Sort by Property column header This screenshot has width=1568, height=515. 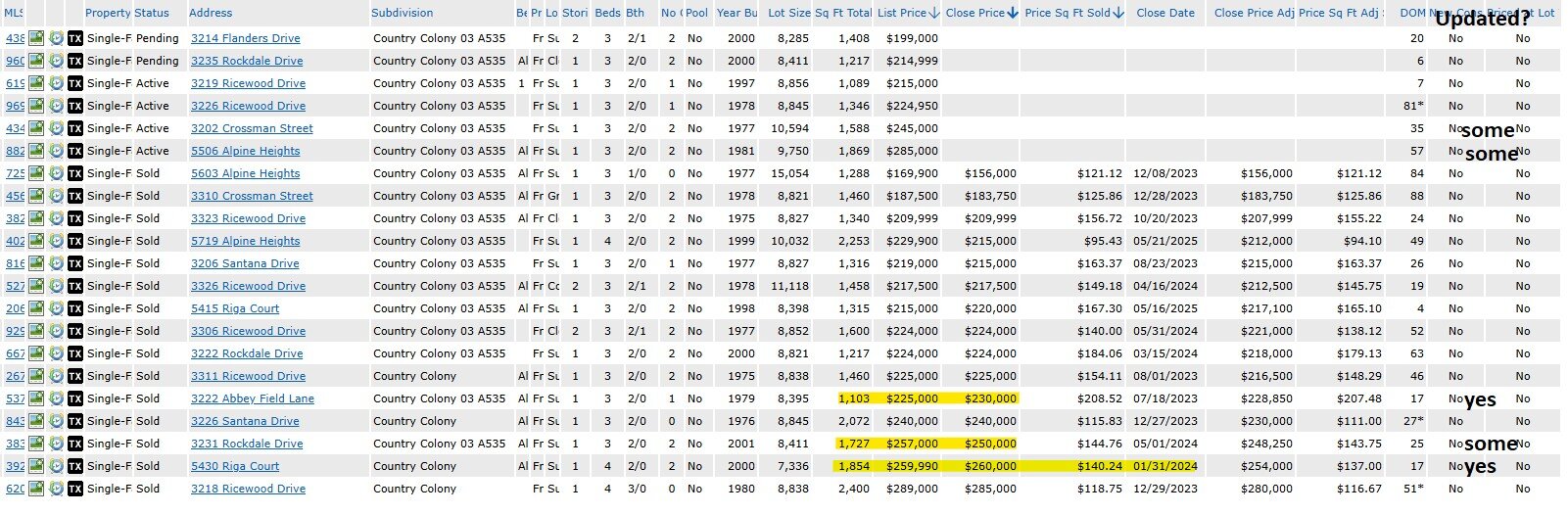point(108,14)
